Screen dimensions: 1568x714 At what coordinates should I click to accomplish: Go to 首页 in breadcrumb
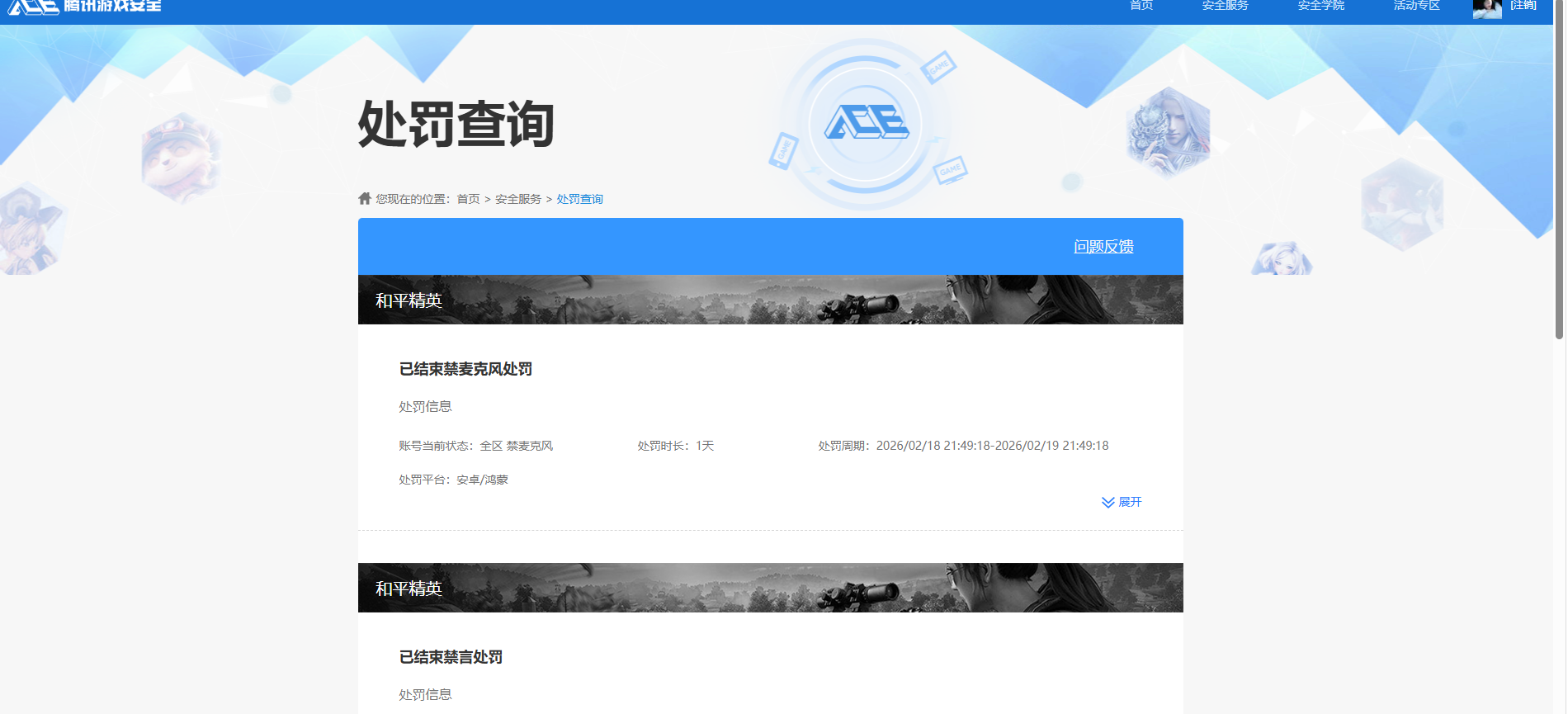tap(468, 199)
